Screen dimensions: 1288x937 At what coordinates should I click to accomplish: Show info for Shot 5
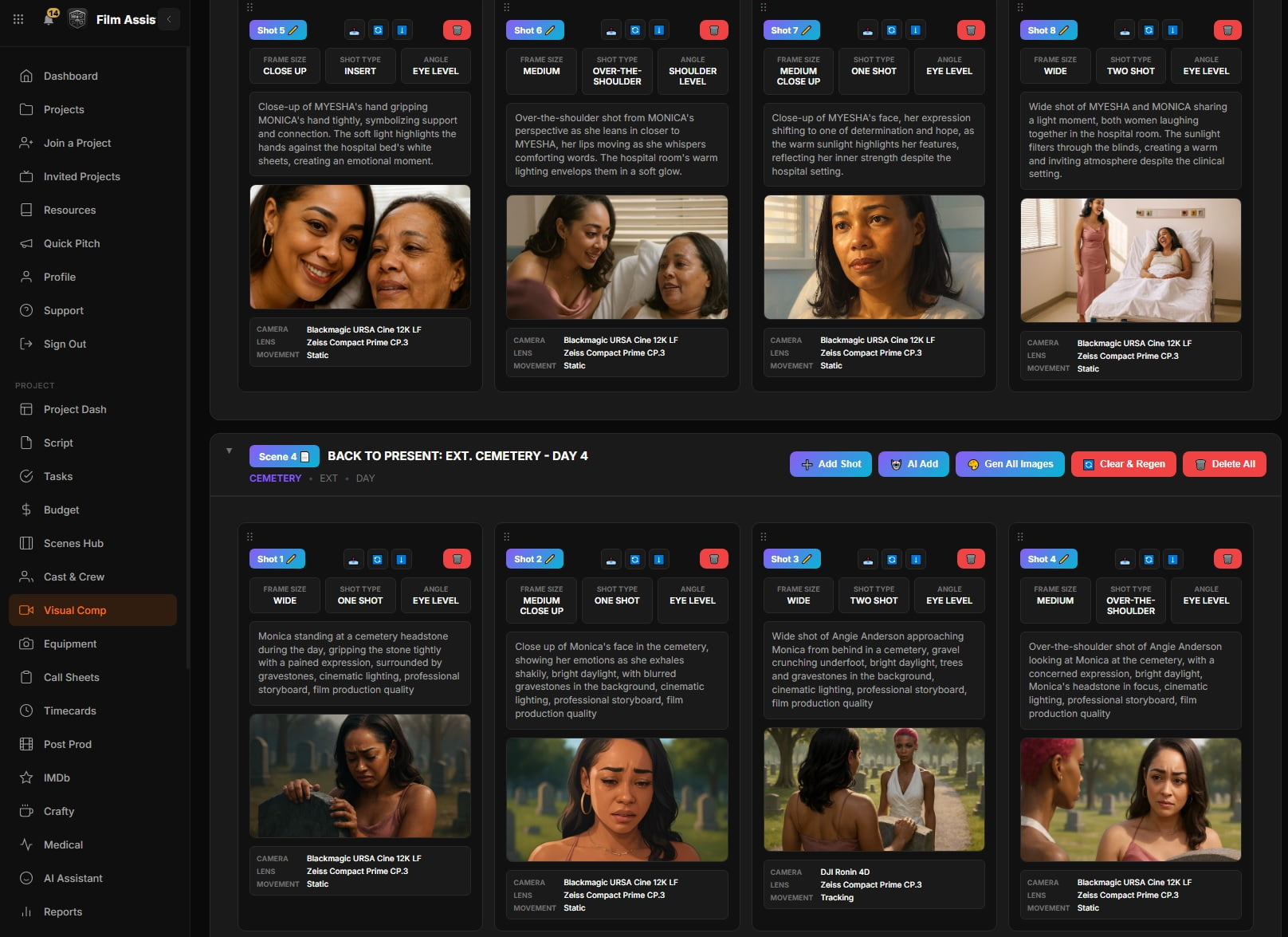(402, 30)
